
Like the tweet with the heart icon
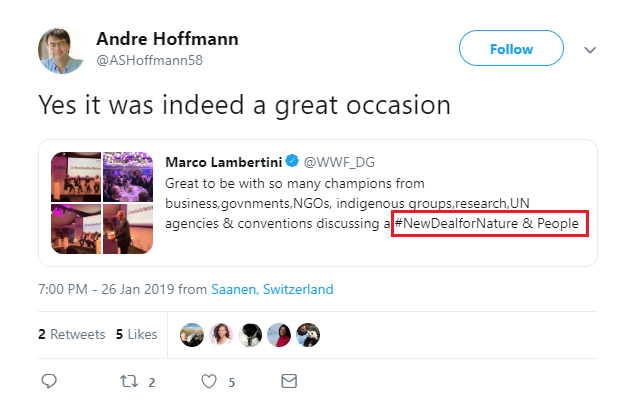coord(209,381)
